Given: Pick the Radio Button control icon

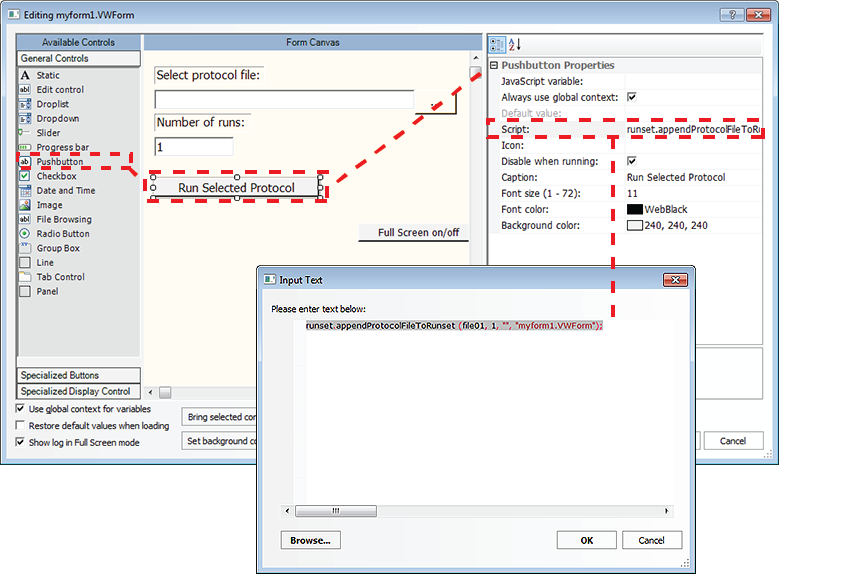Looking at the screenshot, I should pos(26,234).
